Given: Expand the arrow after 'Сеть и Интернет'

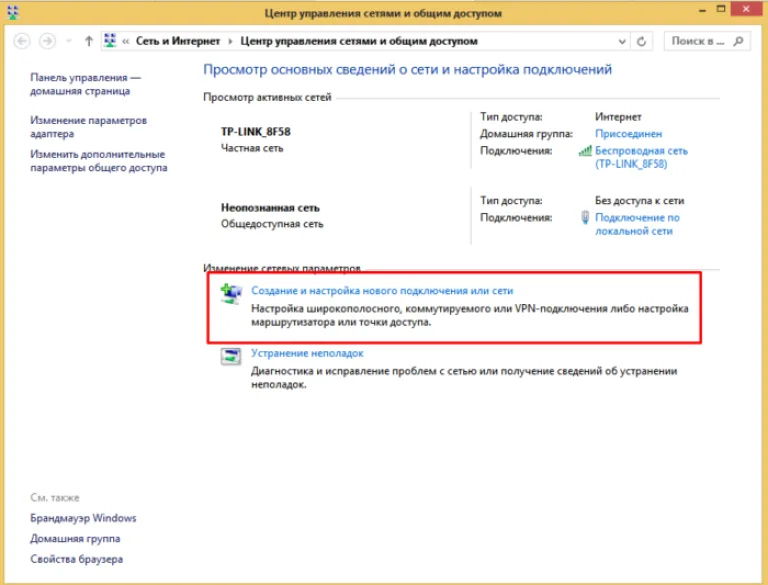Looking at the screenshot, I should (230, 41).
